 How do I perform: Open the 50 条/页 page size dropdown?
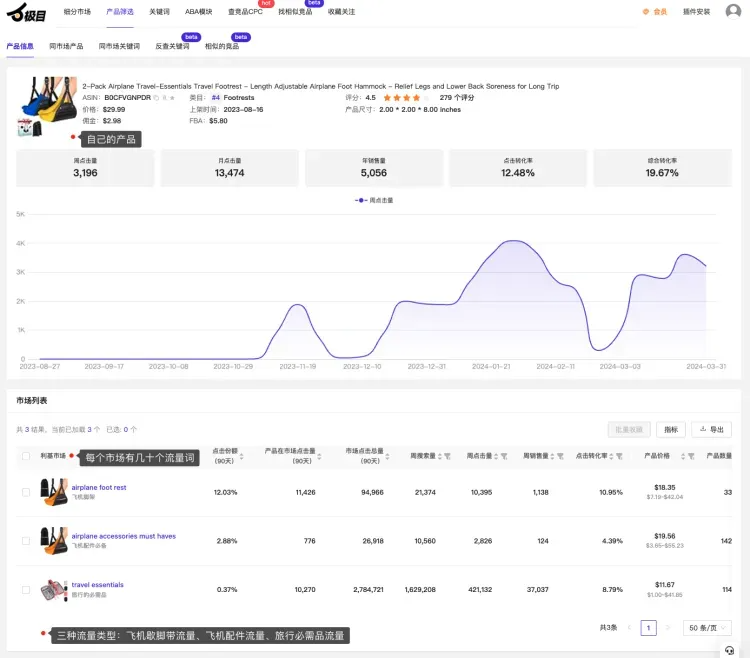pos(706,628)
